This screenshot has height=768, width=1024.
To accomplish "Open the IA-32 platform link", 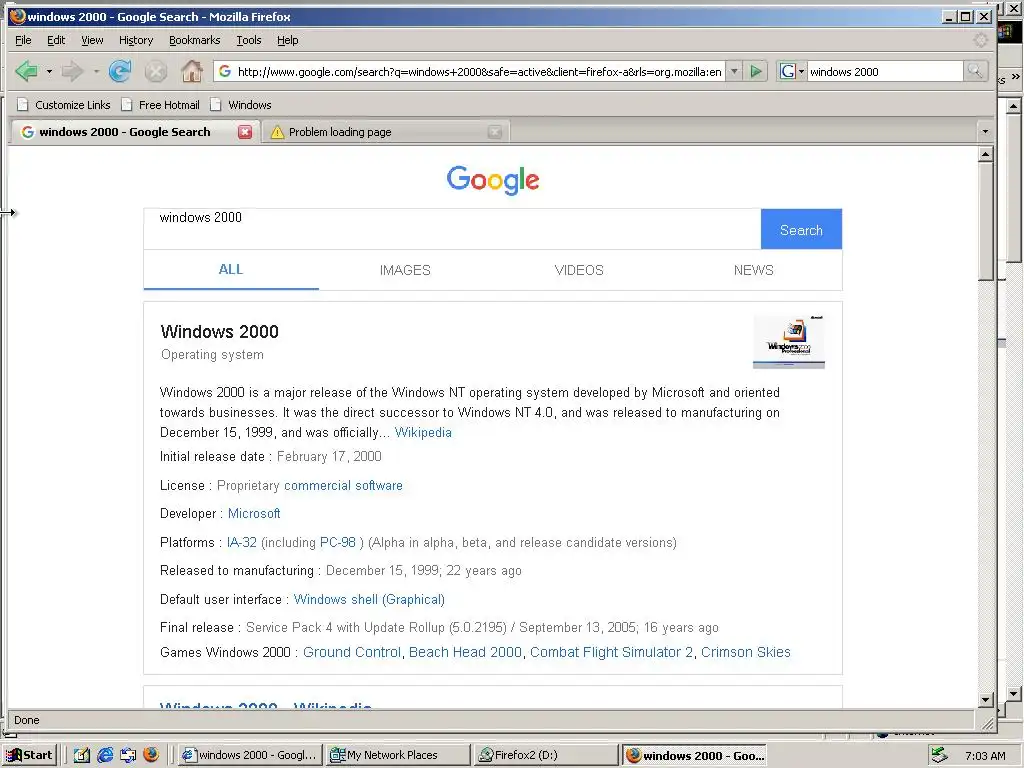I will (x=242, y=543).
